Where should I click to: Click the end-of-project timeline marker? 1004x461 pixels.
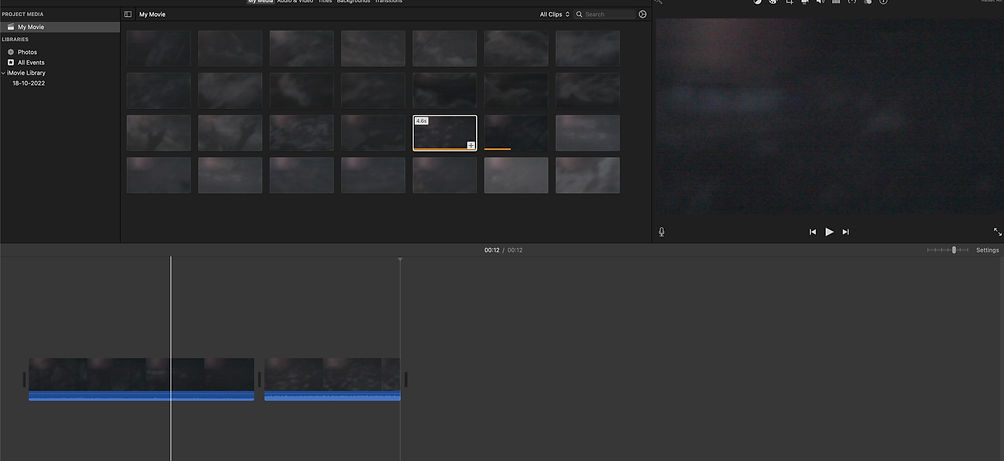point(400,259)
